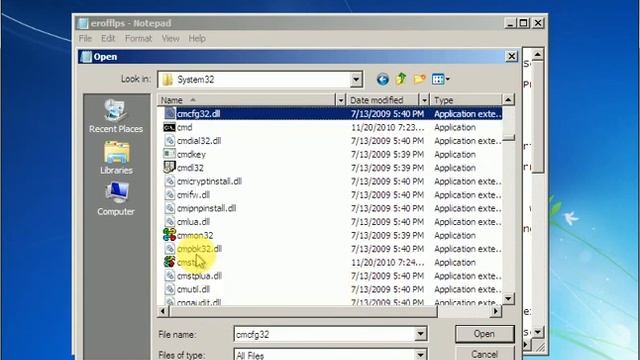The height and width of the screenshot is (360, 640).
Task: Click the Notepad title bar icon
Action: pyautogui.click(x=83, y=23)
